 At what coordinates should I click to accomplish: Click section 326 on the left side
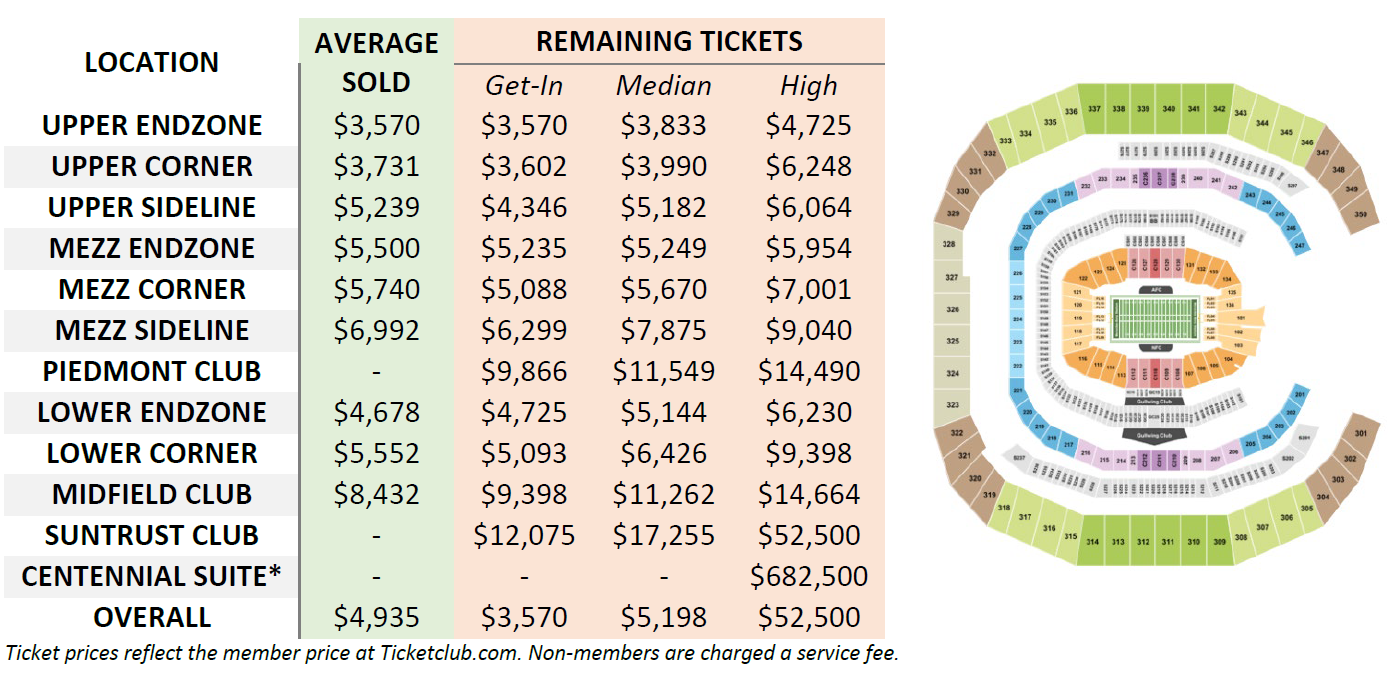[x=952, y=310]
